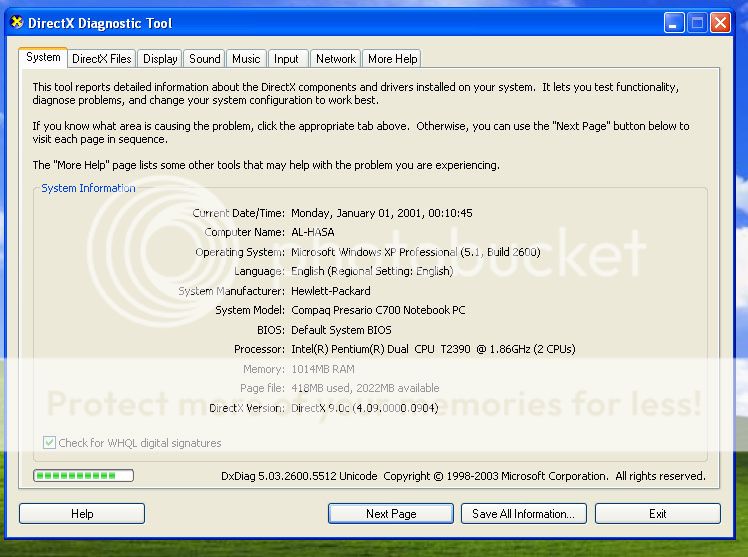Click the 'DxDiag 5.03.2600.5512 Unicode' version text
The image size is (748, 557).
299,476
